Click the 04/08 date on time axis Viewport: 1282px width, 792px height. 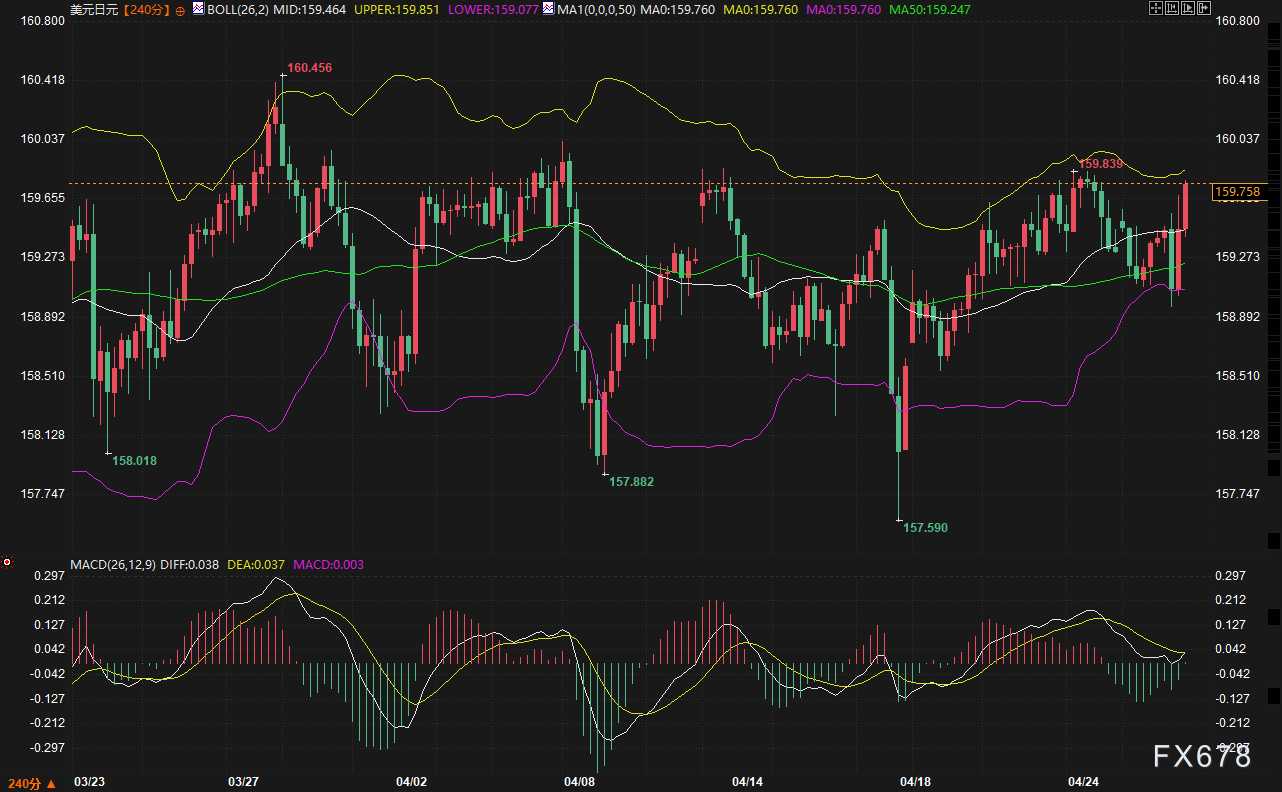coord(579,781)
